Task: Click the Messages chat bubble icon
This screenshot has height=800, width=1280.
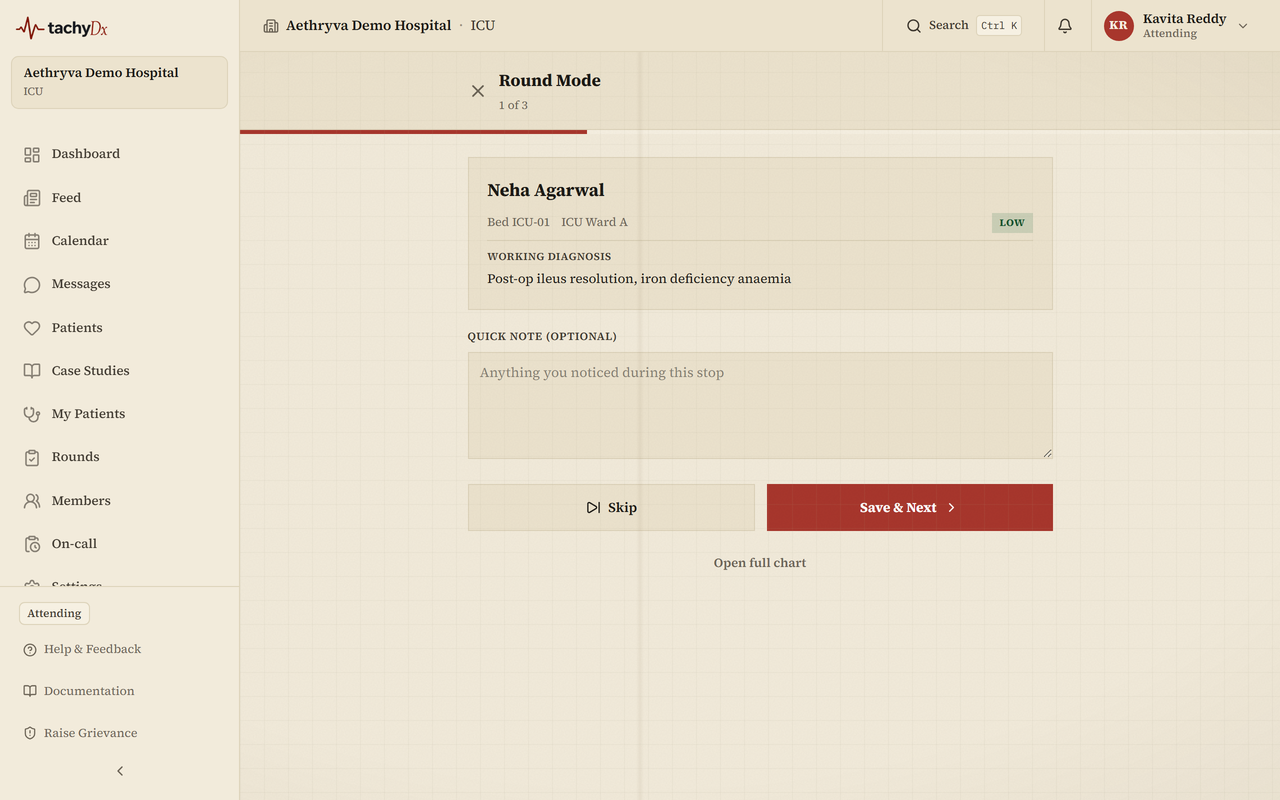Action: click(x=32, y=284)
